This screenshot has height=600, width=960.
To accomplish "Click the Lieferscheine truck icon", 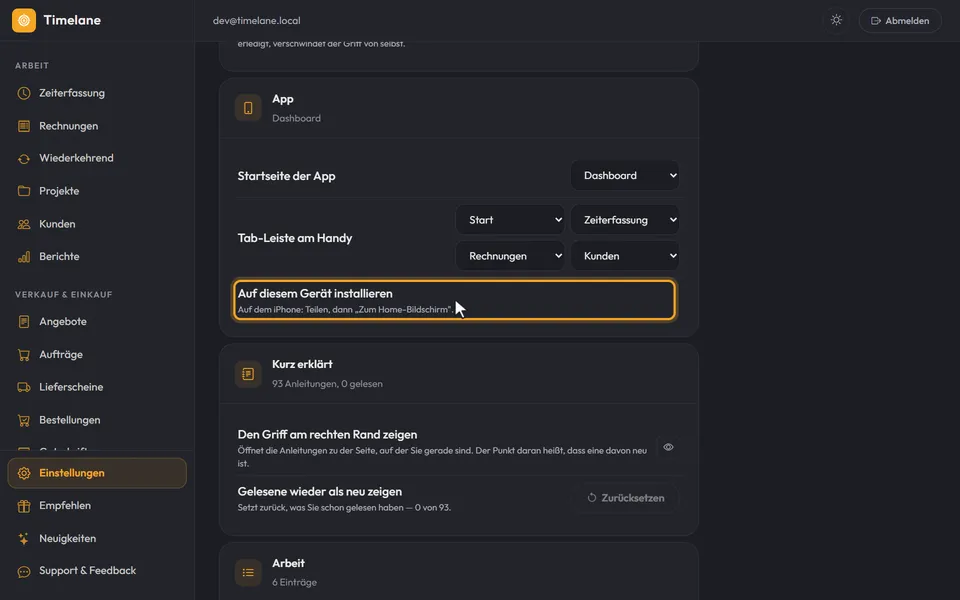I will (x=24, y=387).
